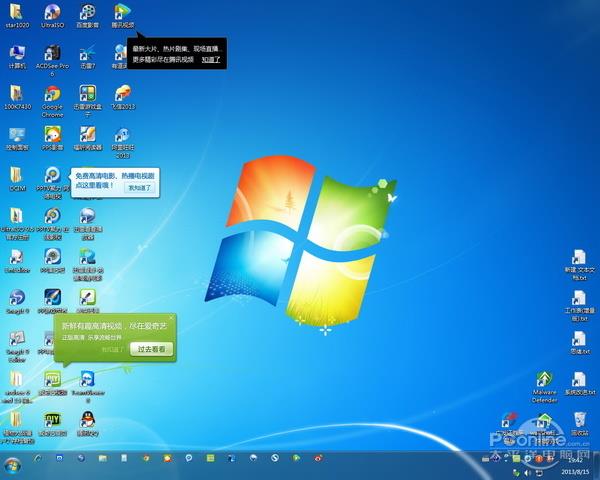The height and width of the screenshot is (480, 600).
Task: Launch Google Chrome from the desktop
Action: tap(52, 93)
